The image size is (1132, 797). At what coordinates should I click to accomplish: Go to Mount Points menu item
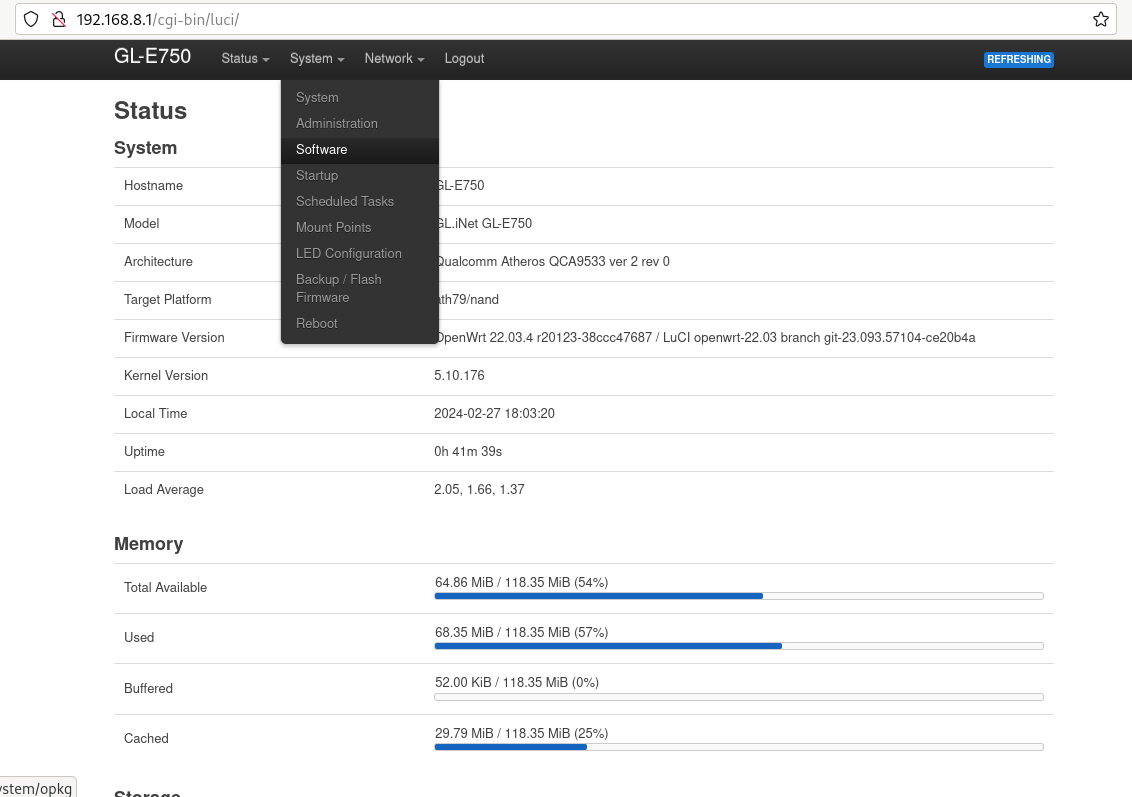point(333,228)
